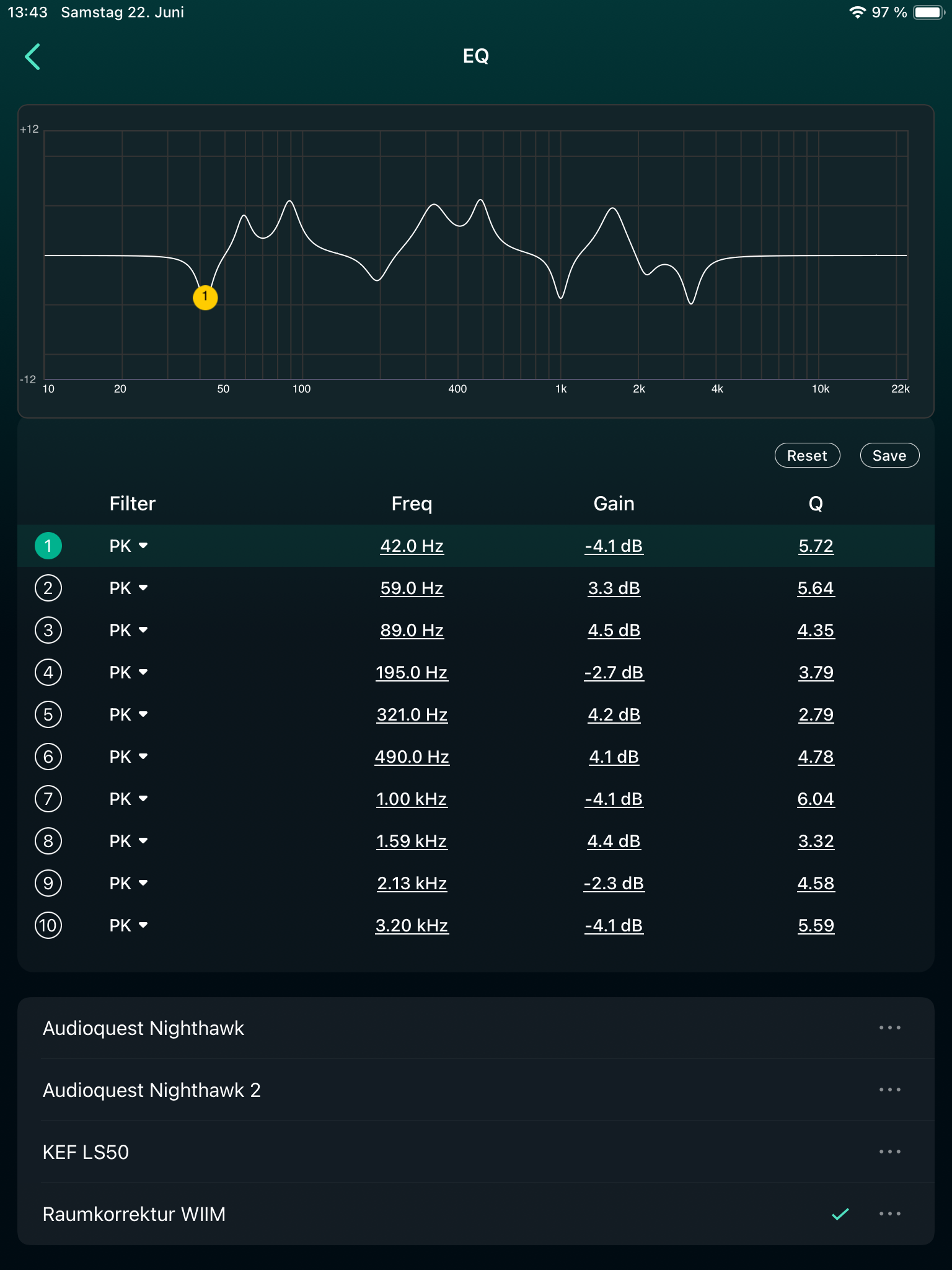Select the KEF LS50 preset
952x1270 pixels.
pyautogui.click(x=86, y=1152)
